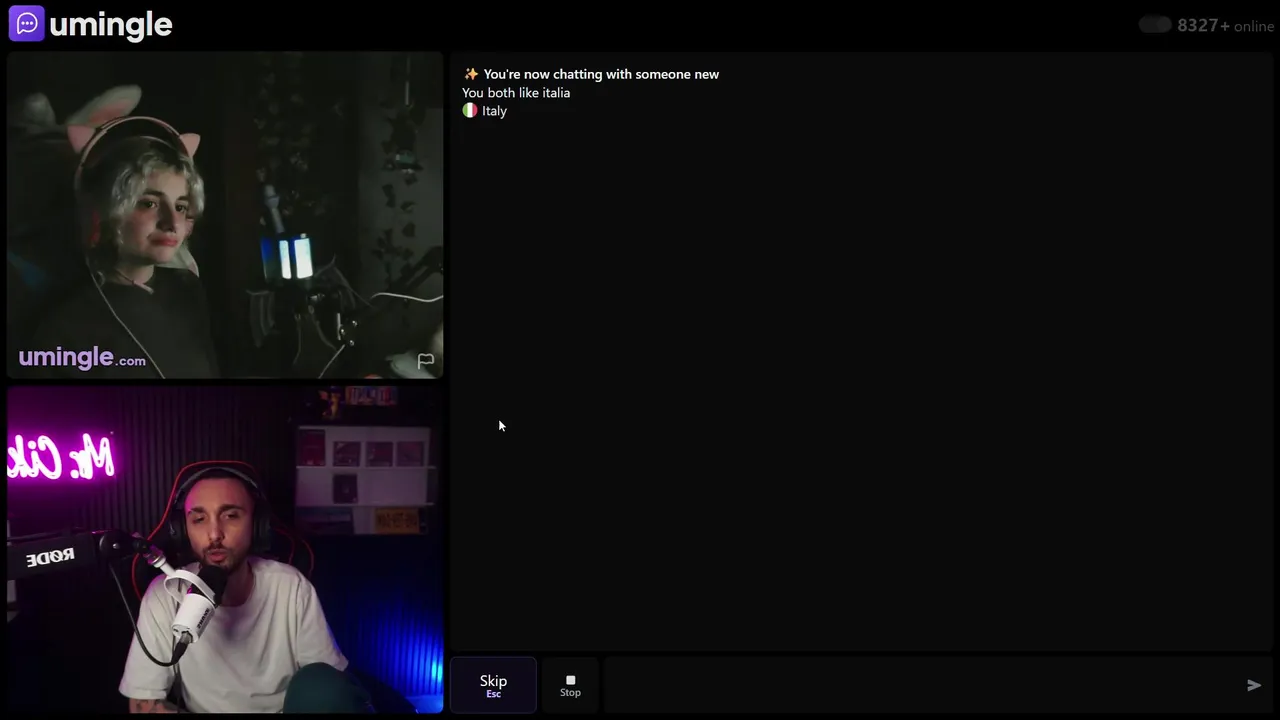
Task: Click the 'You both like italia' text
Action: (516, 93)
